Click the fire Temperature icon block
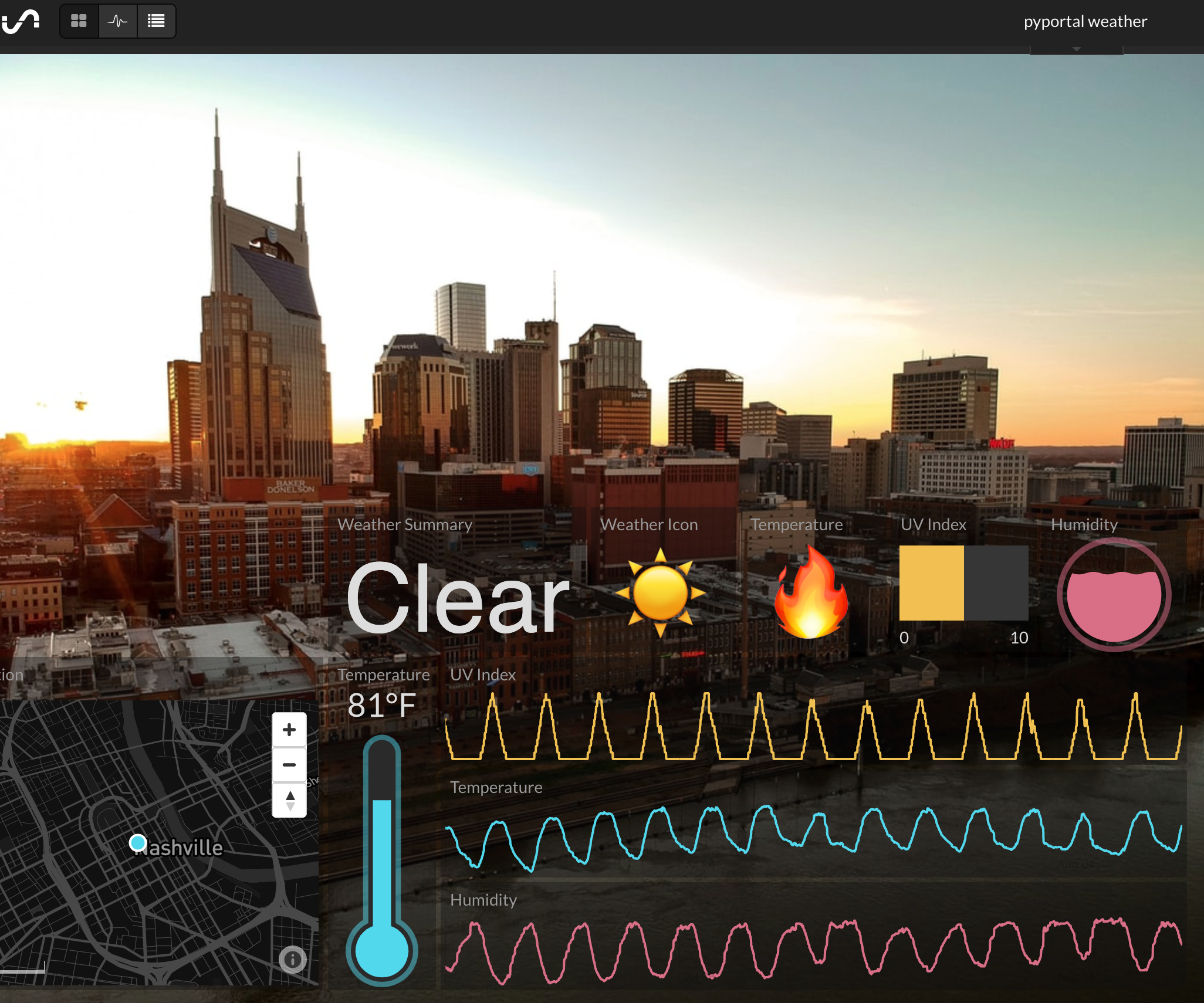1204x1003 pixels. click(x=813, y=594)
